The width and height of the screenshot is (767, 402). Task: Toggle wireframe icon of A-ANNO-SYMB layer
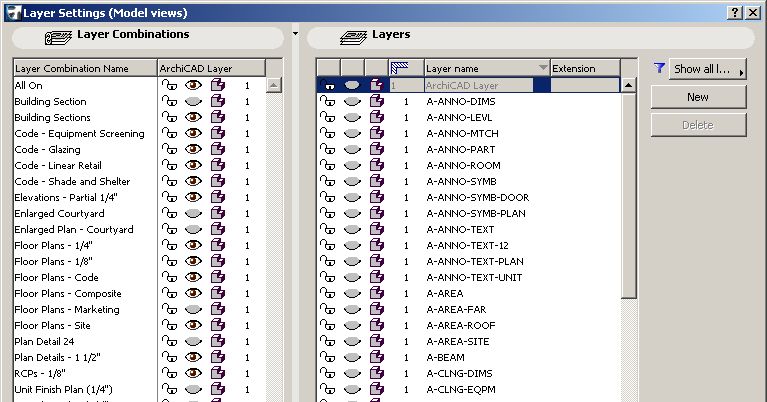point(377,181)
